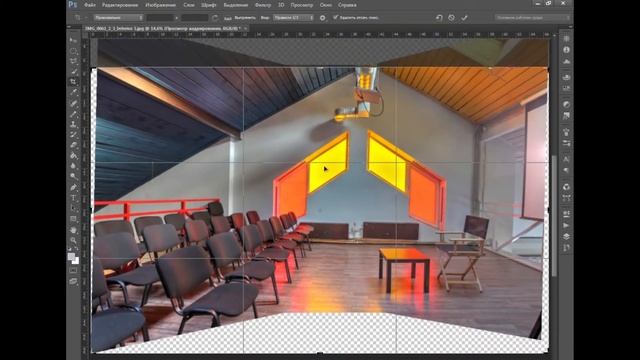Open the crop overlay view dropdown
This screenshot has width=640, height=360.
click(x=293, y=18)
